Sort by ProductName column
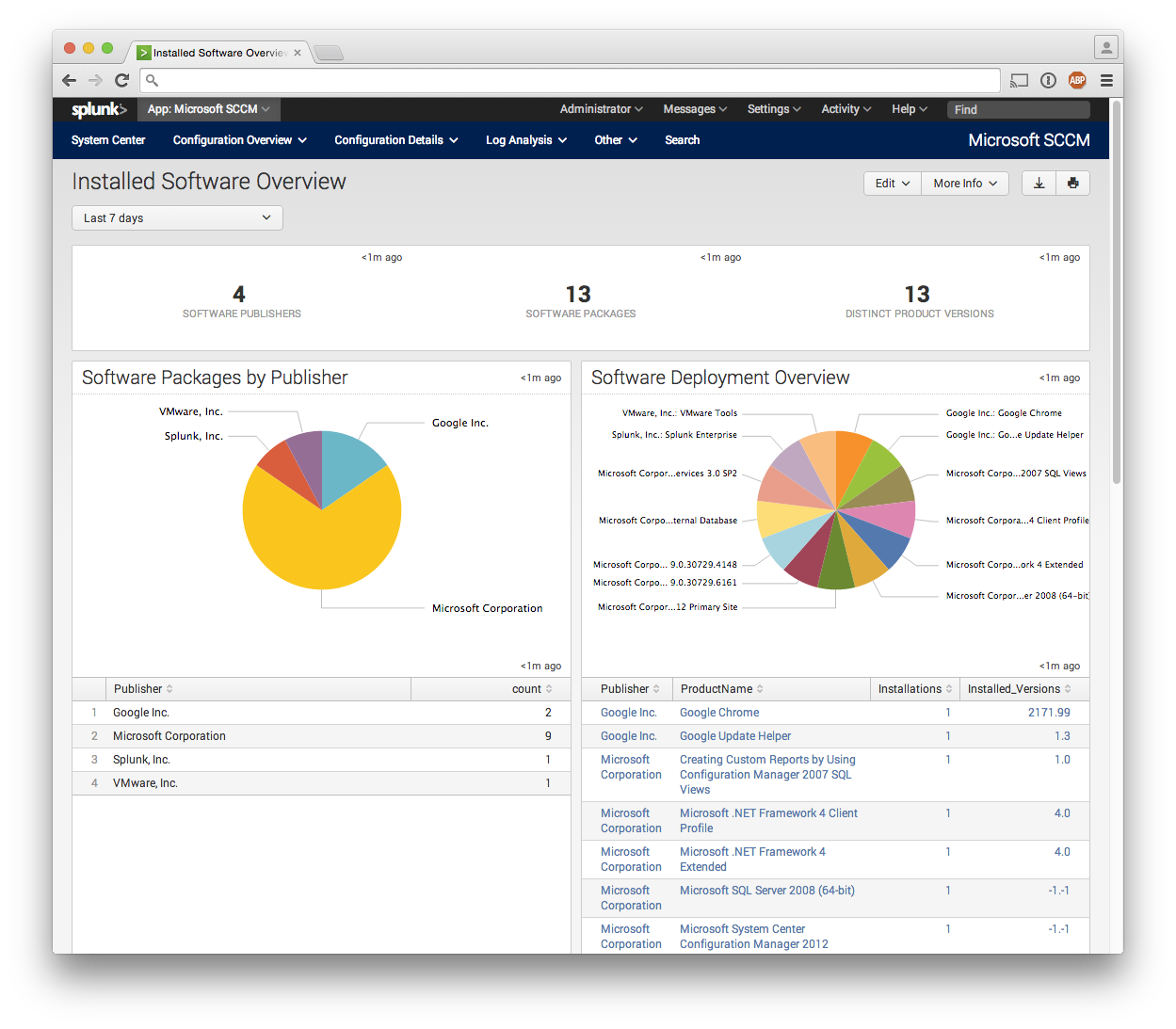 [x=722, y=689]
